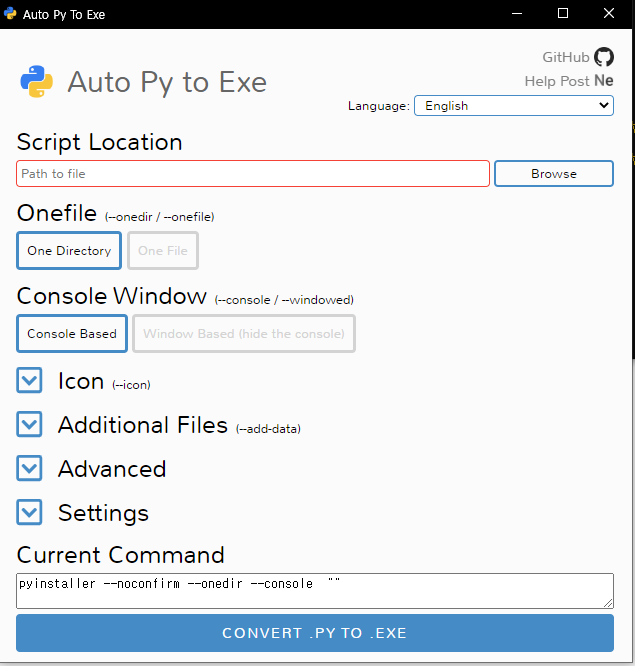Choose Window Based (hide the console)
Viewport: 635px width, 666px height.
tap(244, 333)
